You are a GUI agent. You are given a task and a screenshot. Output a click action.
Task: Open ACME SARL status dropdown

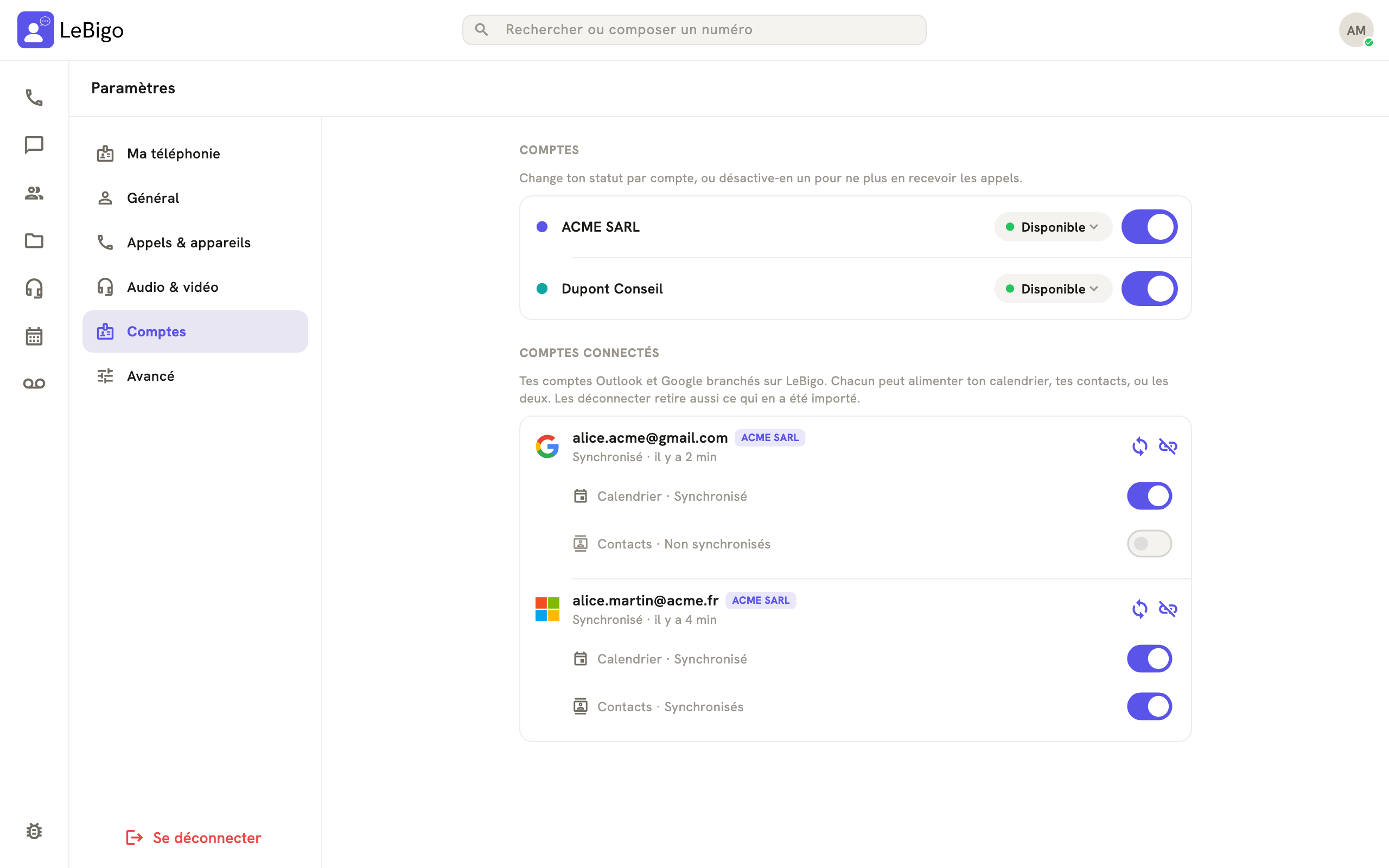(x=1053, y=227)
